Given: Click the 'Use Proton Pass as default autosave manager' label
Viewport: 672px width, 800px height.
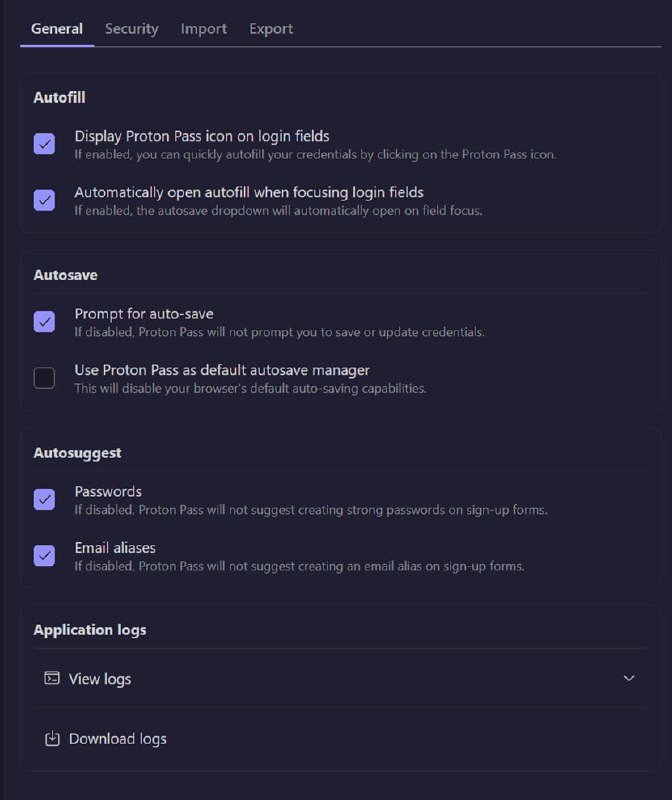Looking at the screenshot, I should 222,370.
